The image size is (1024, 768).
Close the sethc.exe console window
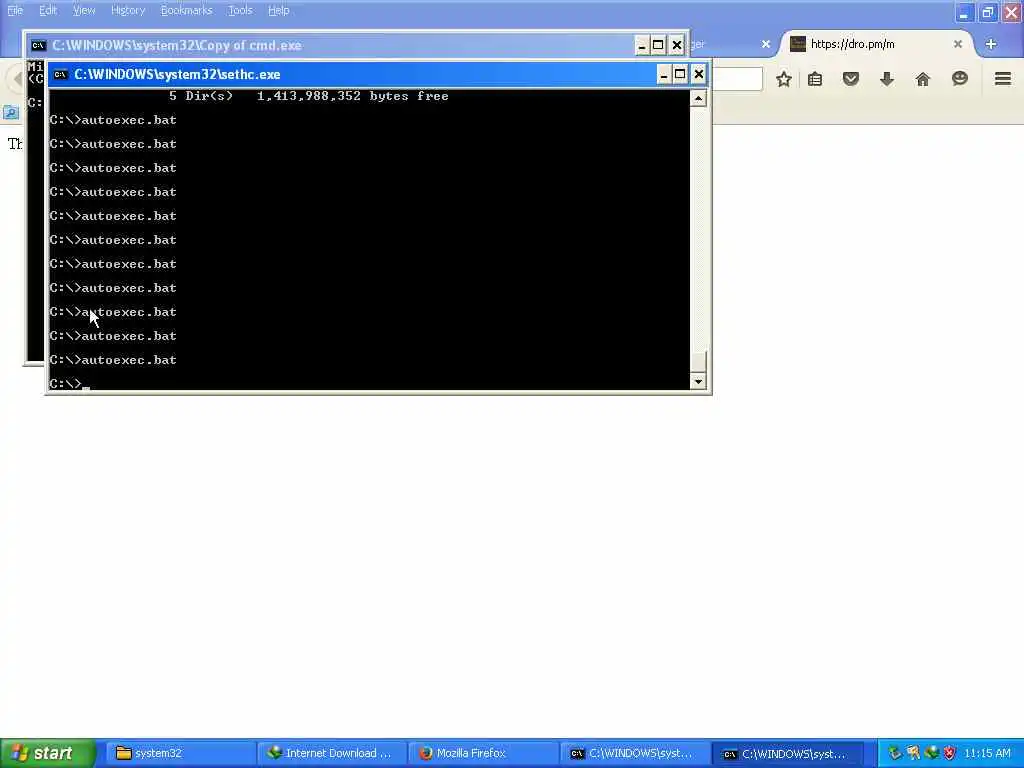[x=699, y=74]
